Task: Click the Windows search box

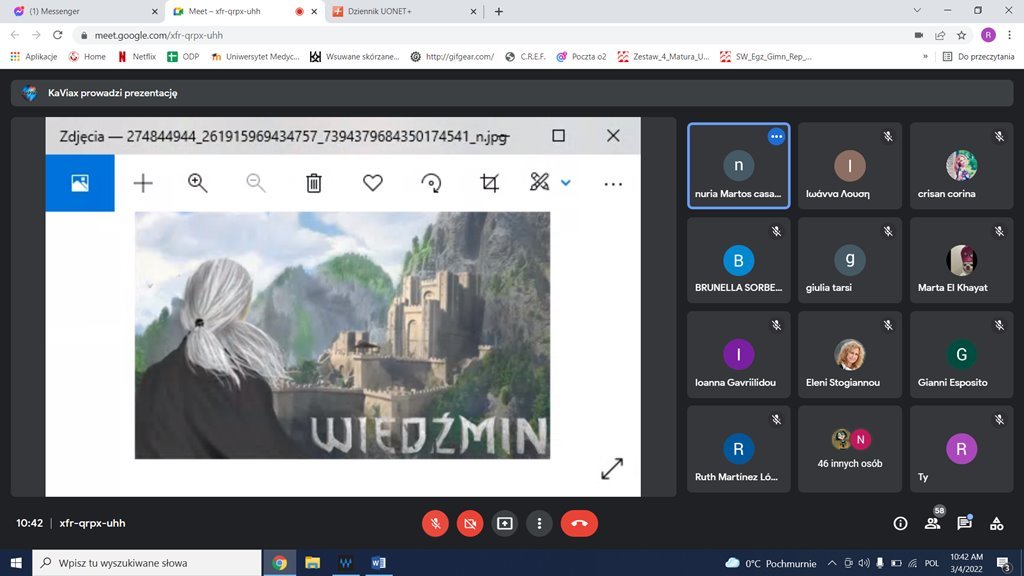Action: (x=147, y=562)
